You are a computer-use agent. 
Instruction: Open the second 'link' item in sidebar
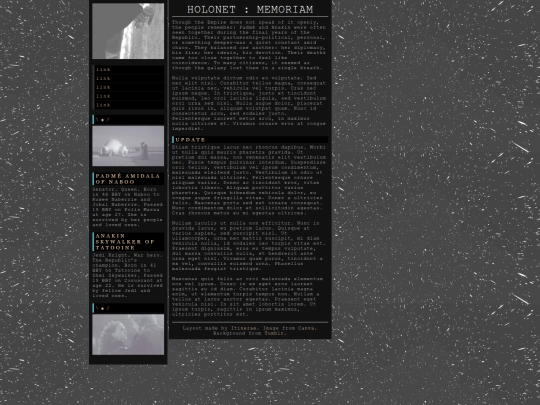pyautogui.click(x=128, y=79)
